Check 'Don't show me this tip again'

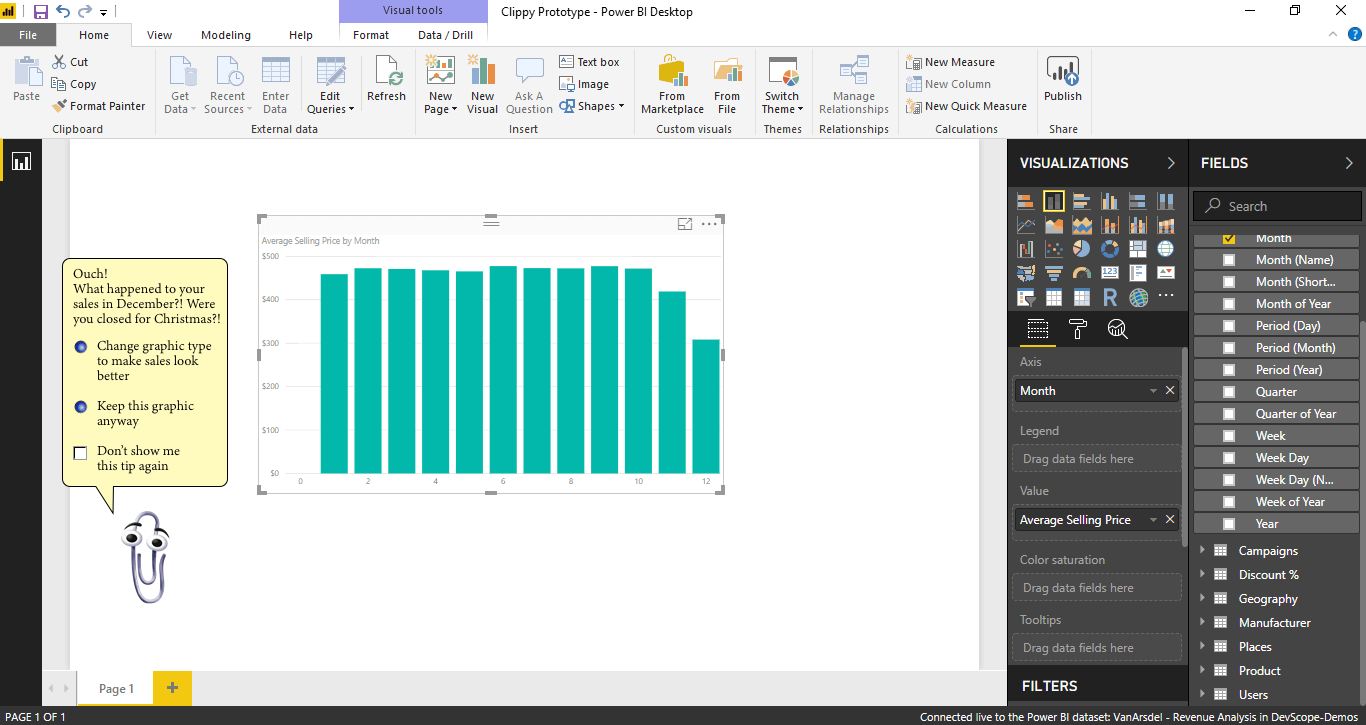(x=81, y=453)
